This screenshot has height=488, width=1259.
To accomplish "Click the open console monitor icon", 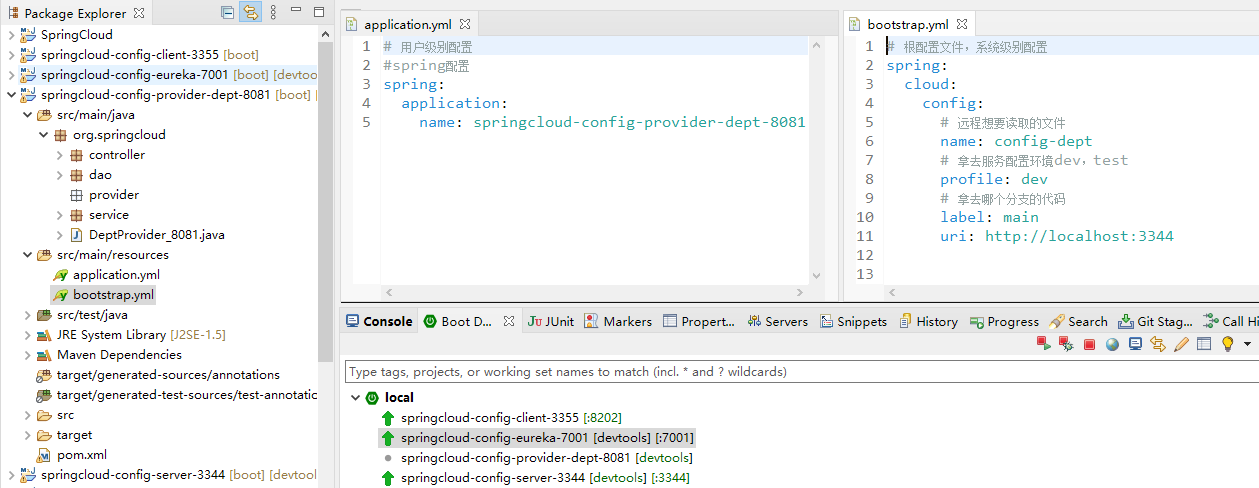I will [1135, 344].
